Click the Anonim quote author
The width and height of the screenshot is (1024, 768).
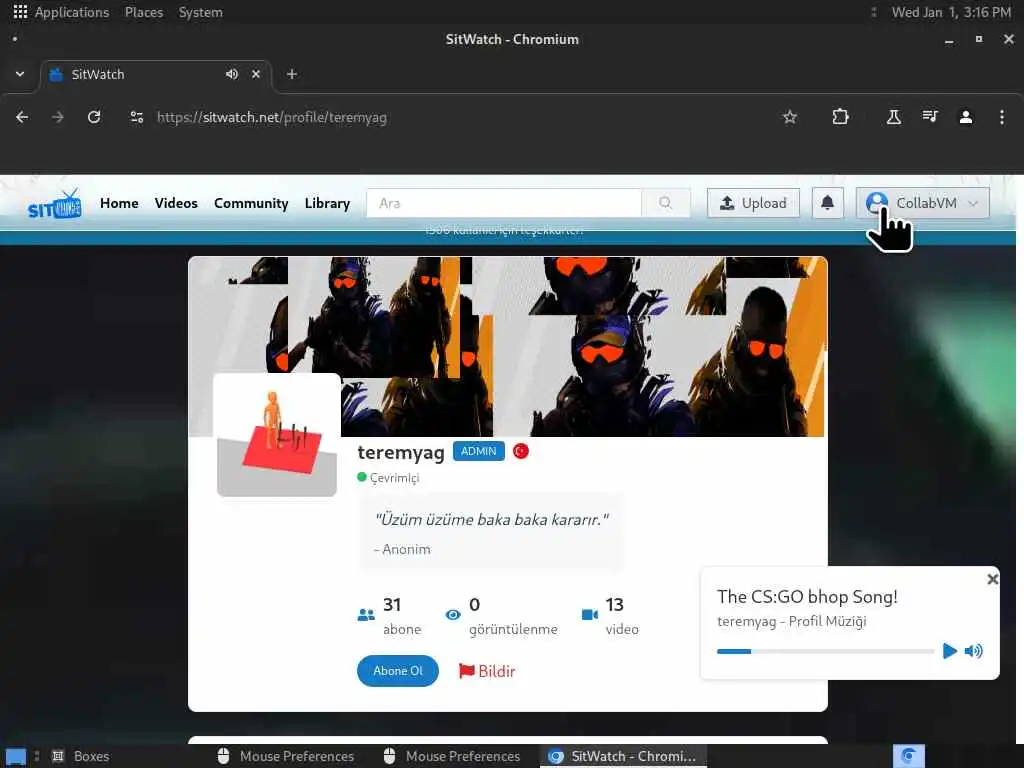tap(402, 549)
